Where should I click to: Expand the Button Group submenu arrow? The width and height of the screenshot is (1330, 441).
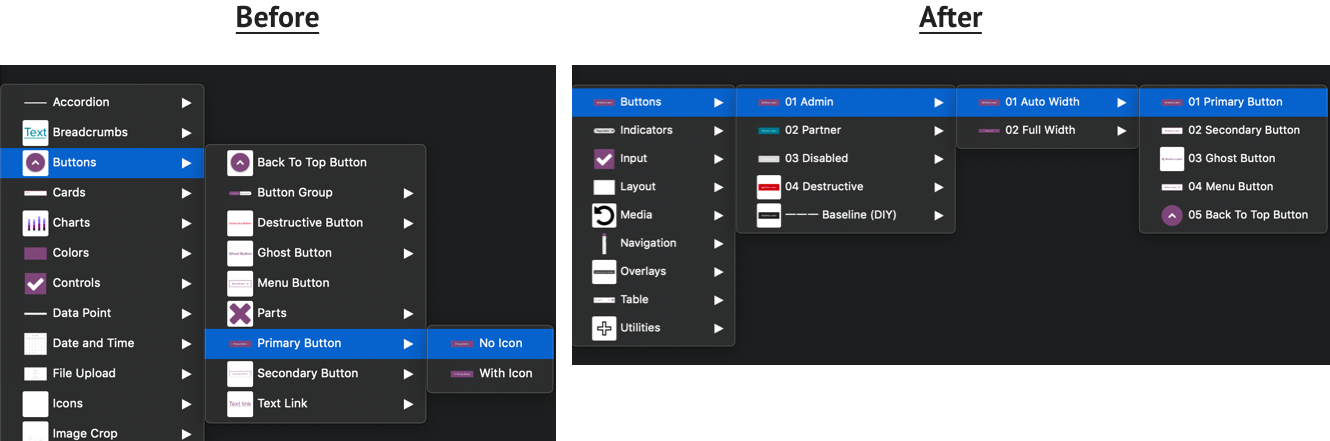coord(408,193)
